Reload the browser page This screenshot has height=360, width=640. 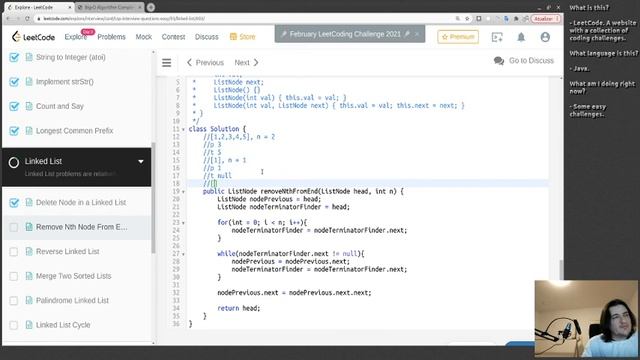tap(27, 18)
